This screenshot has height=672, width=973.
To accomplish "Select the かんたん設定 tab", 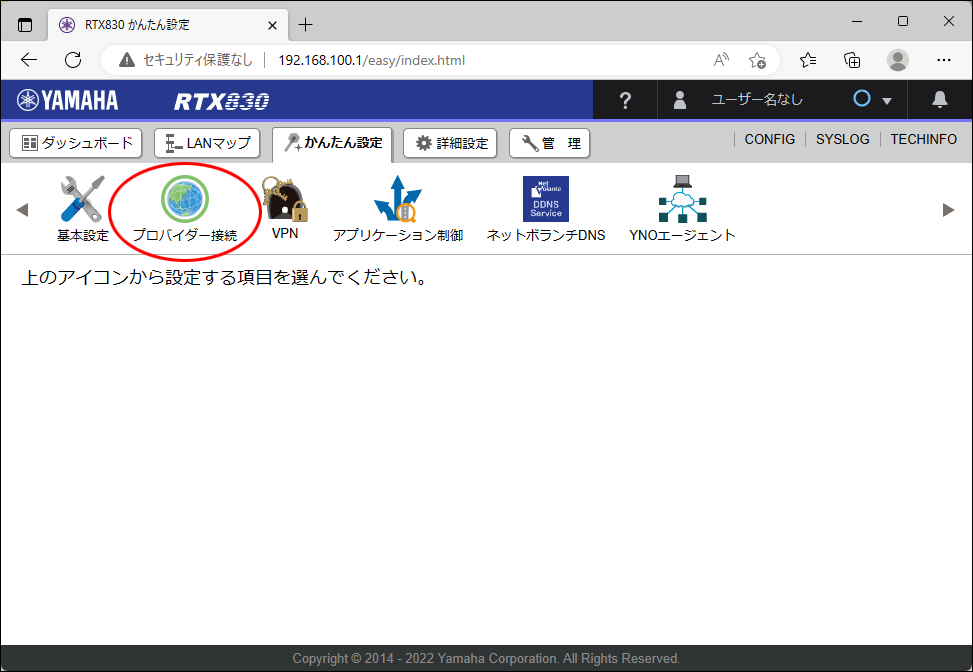I will point(332,144).
